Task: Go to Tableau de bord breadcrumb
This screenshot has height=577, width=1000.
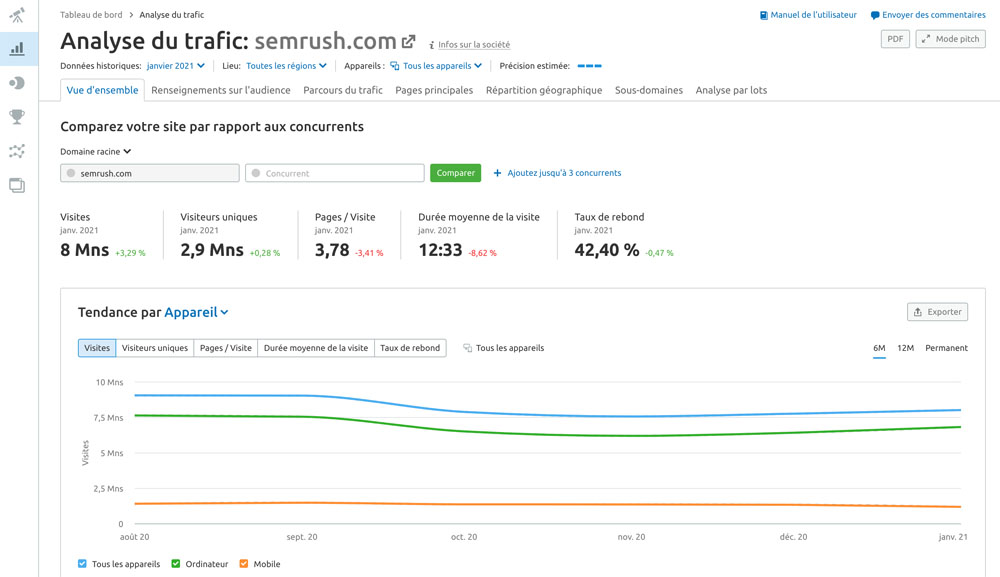Action: pyautogui.click(x=91, y=15)
